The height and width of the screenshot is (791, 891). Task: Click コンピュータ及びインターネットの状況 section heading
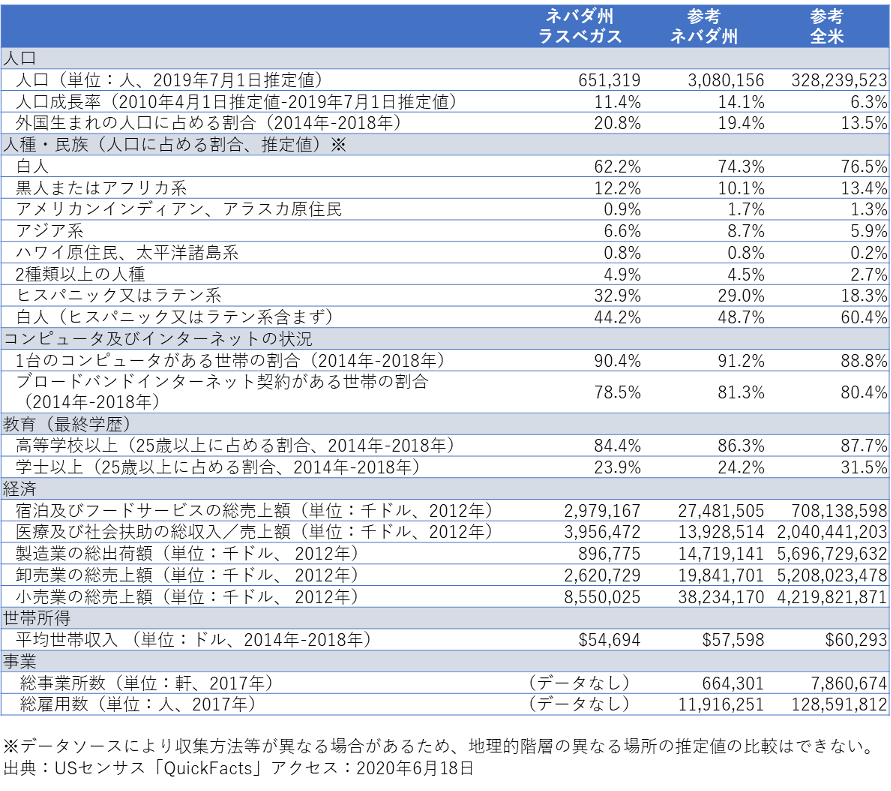(x=158, y=339)
